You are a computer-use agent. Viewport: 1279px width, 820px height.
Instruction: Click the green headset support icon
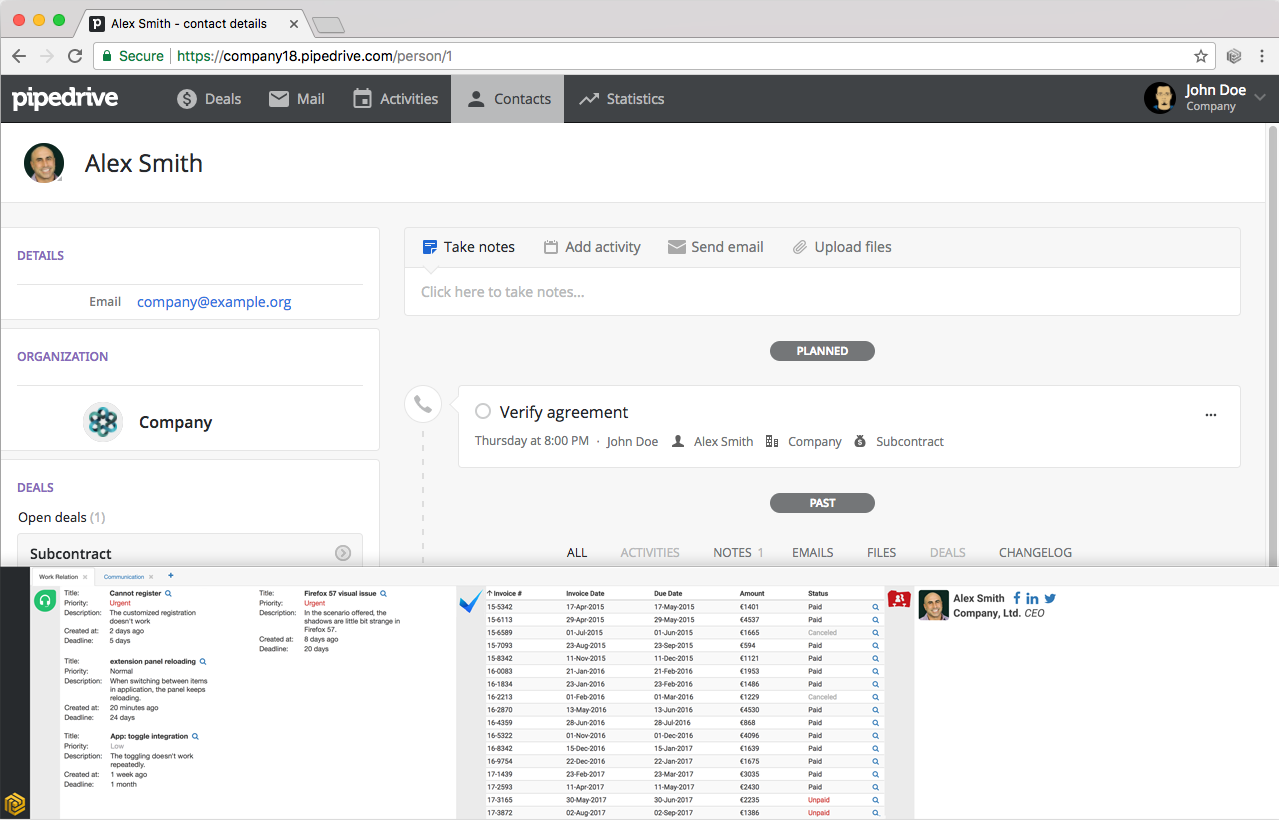(x=44, y=601)
